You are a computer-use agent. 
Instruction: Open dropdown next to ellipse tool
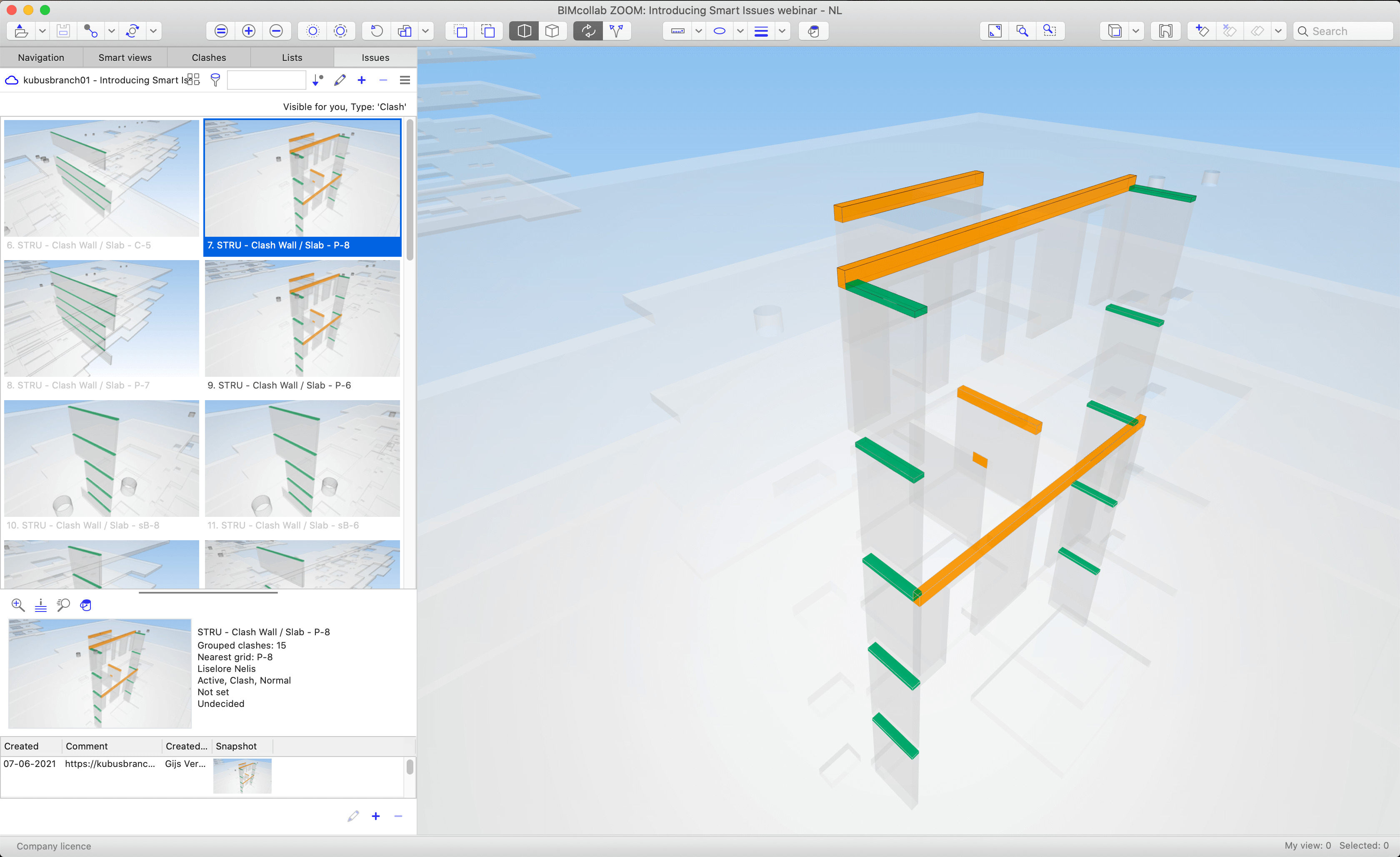tap(740, 31)
